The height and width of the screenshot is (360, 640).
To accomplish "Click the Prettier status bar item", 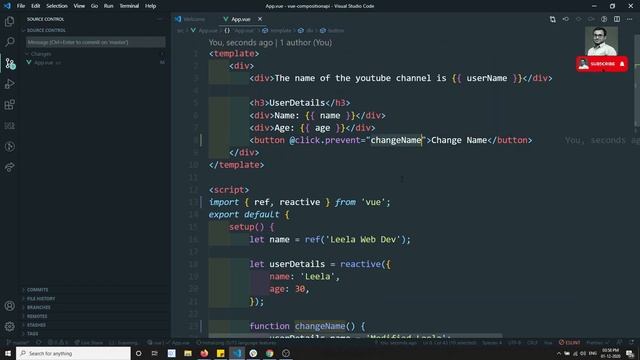I will point(598,342).
